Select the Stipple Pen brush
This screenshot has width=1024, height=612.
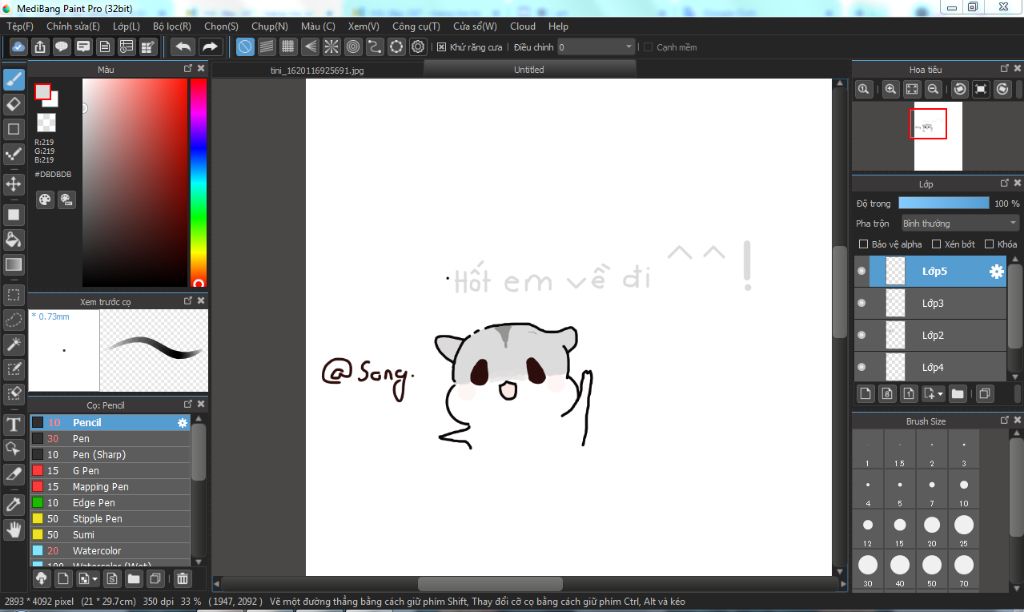(x=110, y=519)
